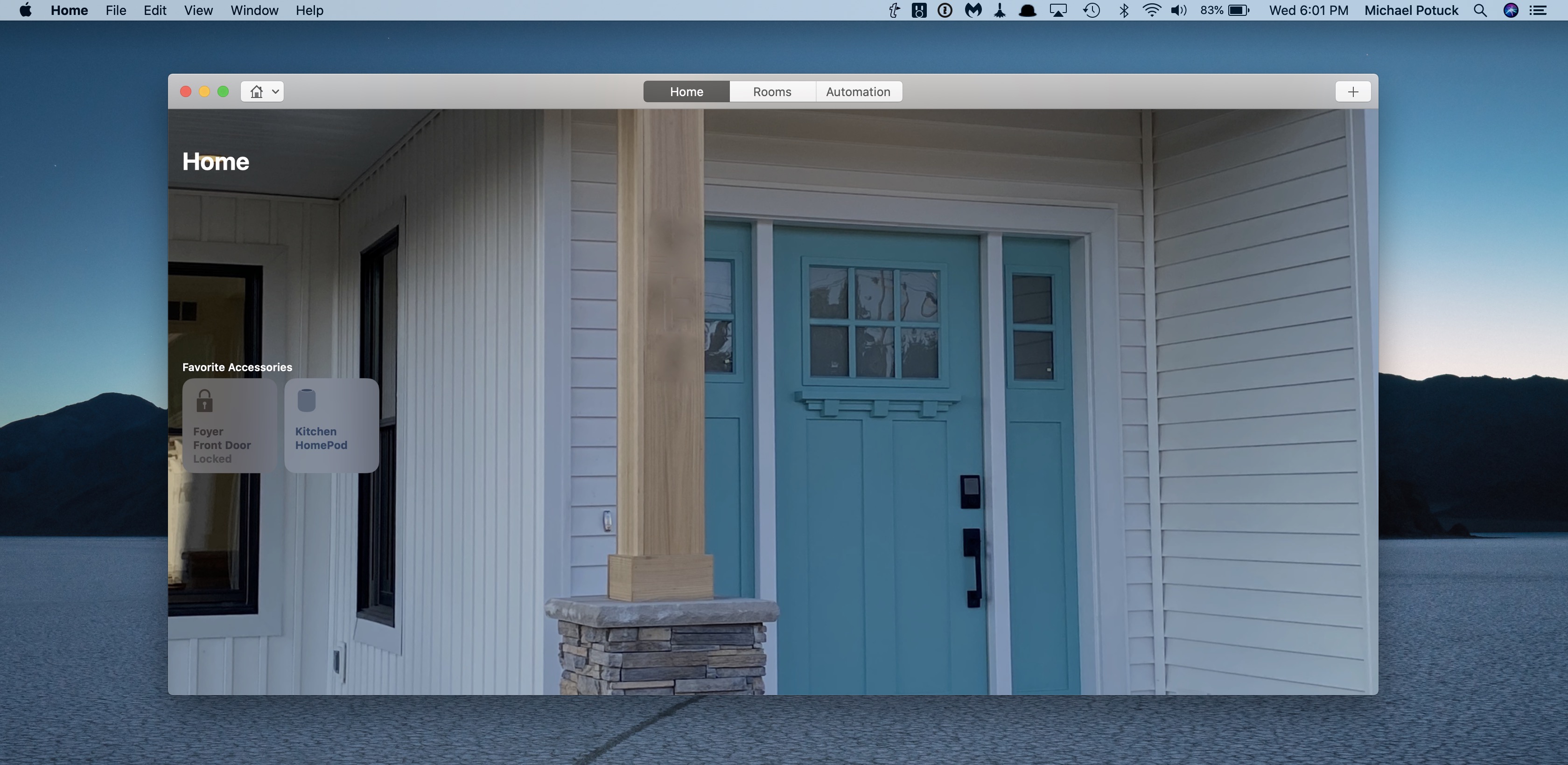Open the File menu

[116, 10]
